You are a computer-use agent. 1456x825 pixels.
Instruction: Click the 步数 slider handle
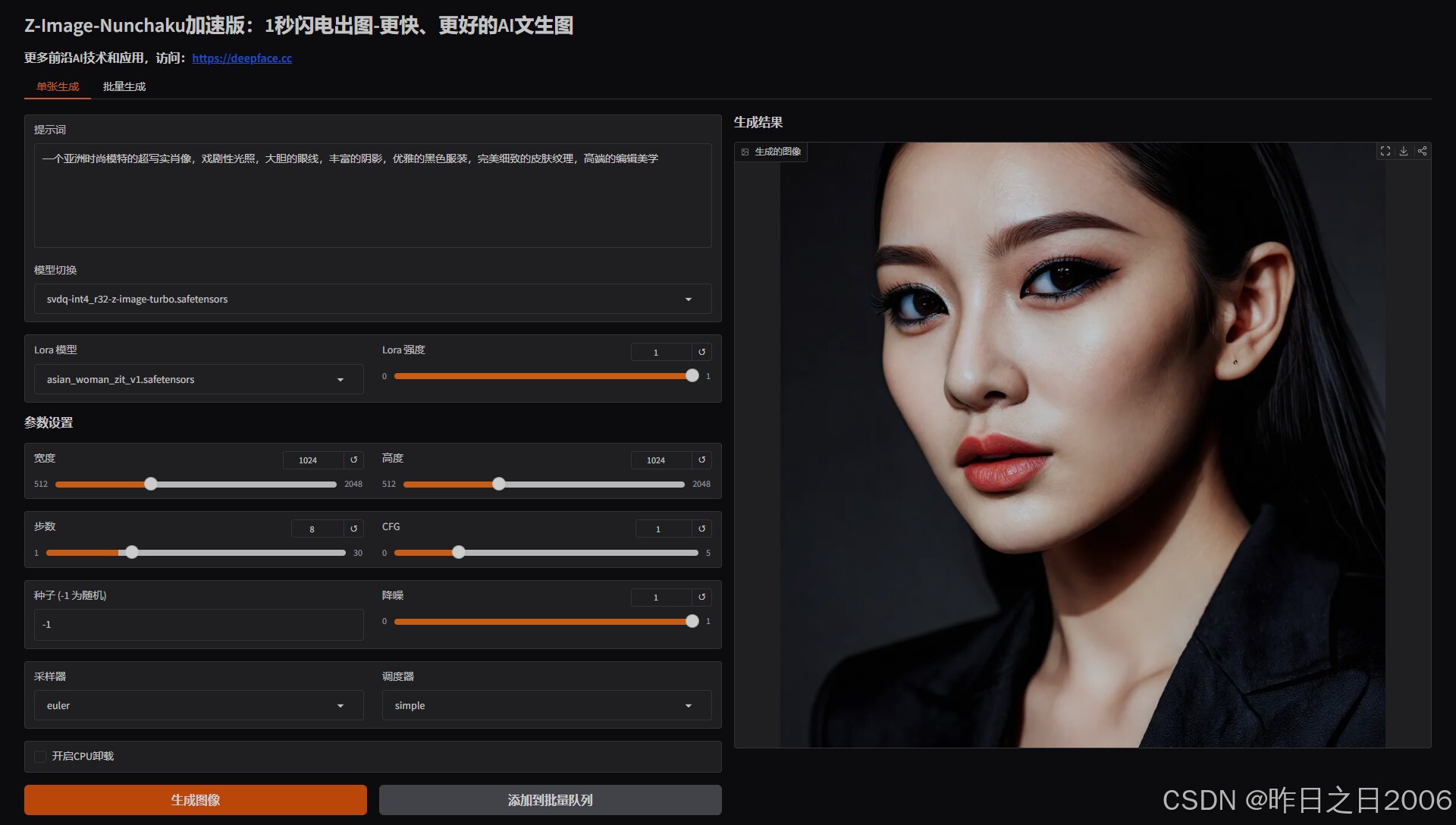tap(132, 553)
